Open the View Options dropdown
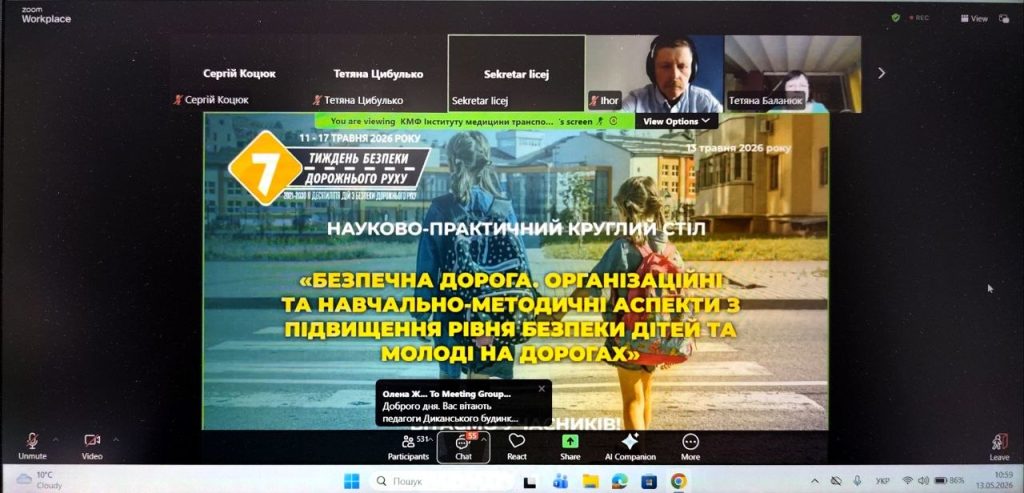 (676, 121)
